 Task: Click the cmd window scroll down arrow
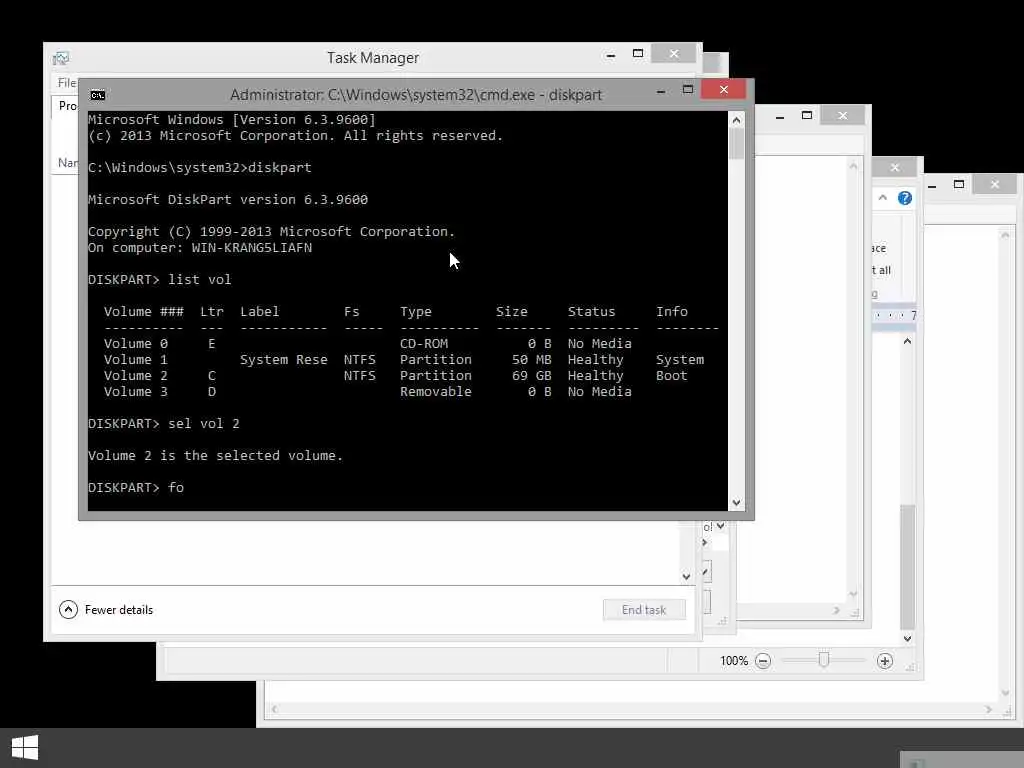click(737, 503)
